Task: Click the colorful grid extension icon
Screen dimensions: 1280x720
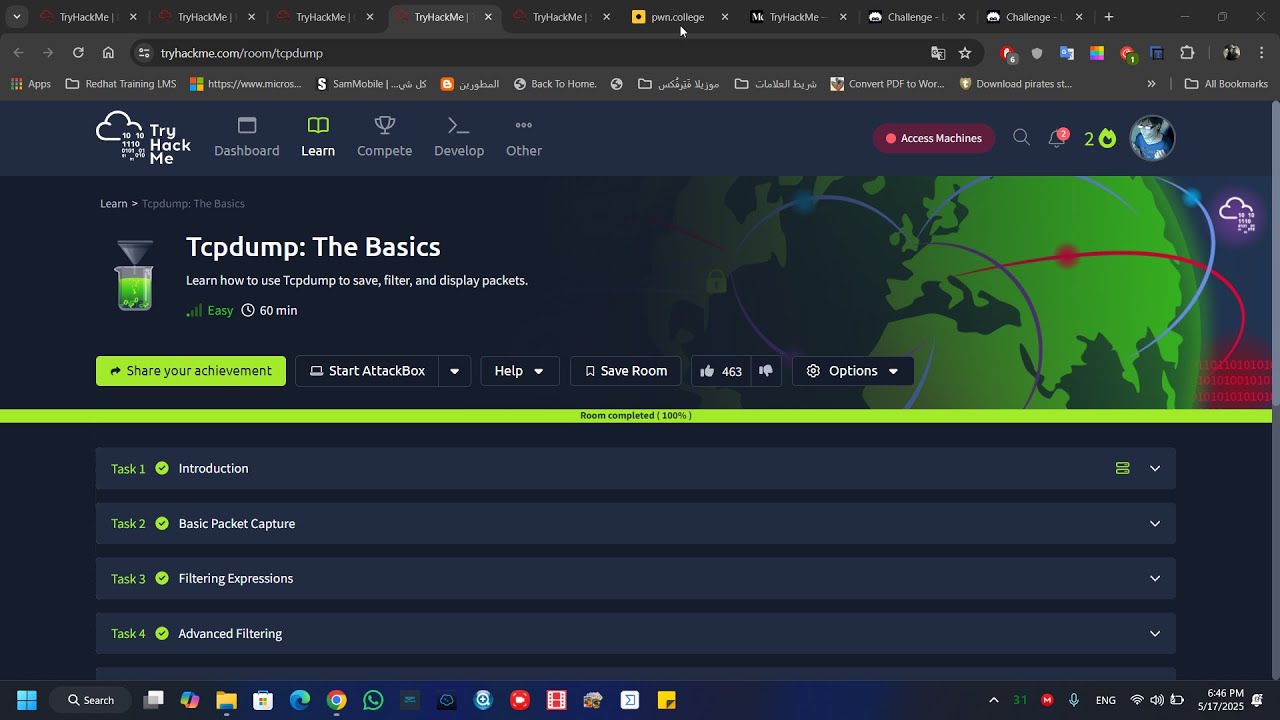Action: click(1097, 53)
